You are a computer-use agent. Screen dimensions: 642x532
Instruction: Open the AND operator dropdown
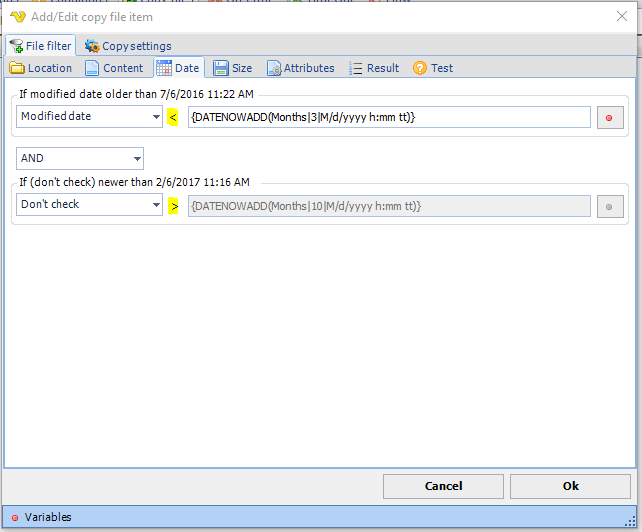pyautogui.click(x=136, y=159)
